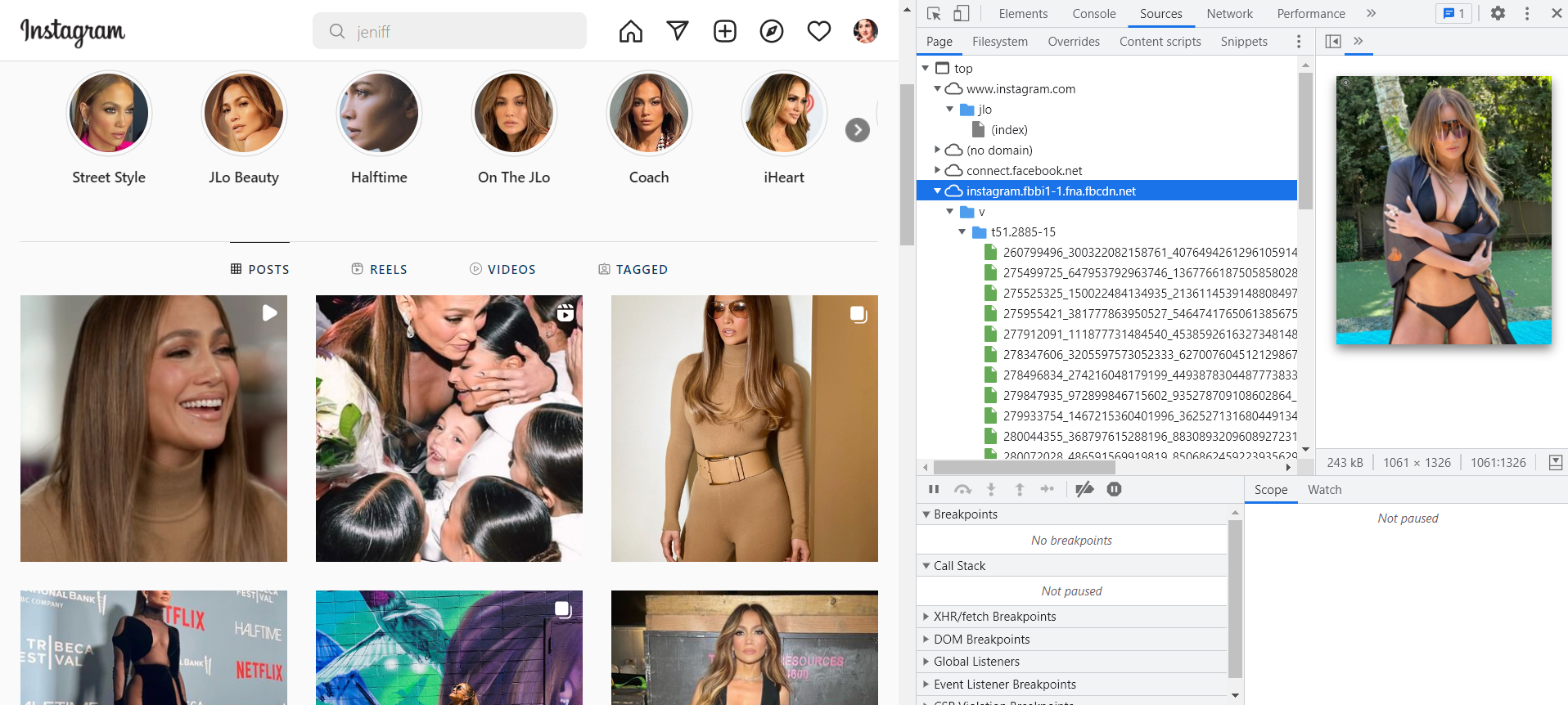Open the smiling close-up video post
This screenshot has width=1568, height=705.
click(x=154, y=429)
